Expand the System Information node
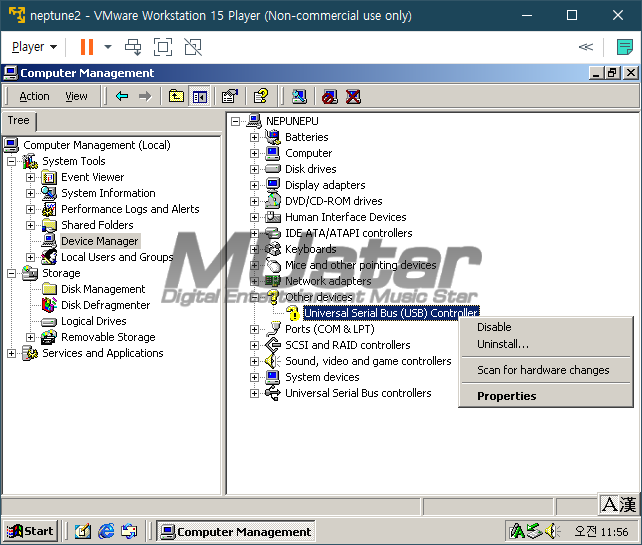 click(x=30, y=193)
